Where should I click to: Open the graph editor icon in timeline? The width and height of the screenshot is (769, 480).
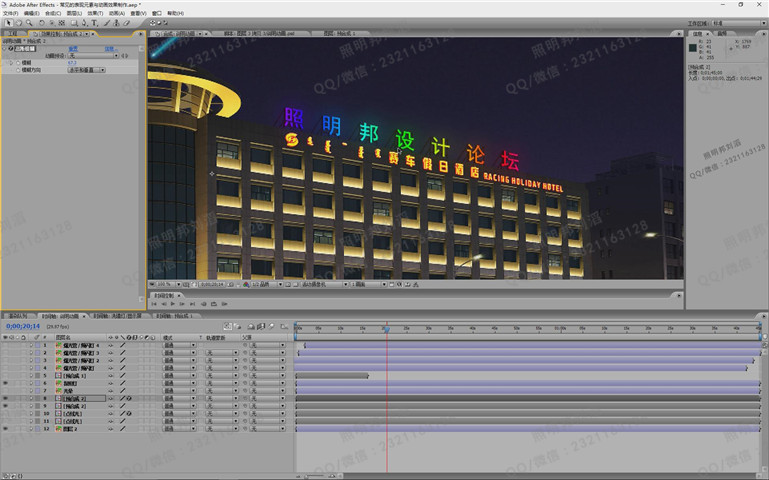coord(284,326)
